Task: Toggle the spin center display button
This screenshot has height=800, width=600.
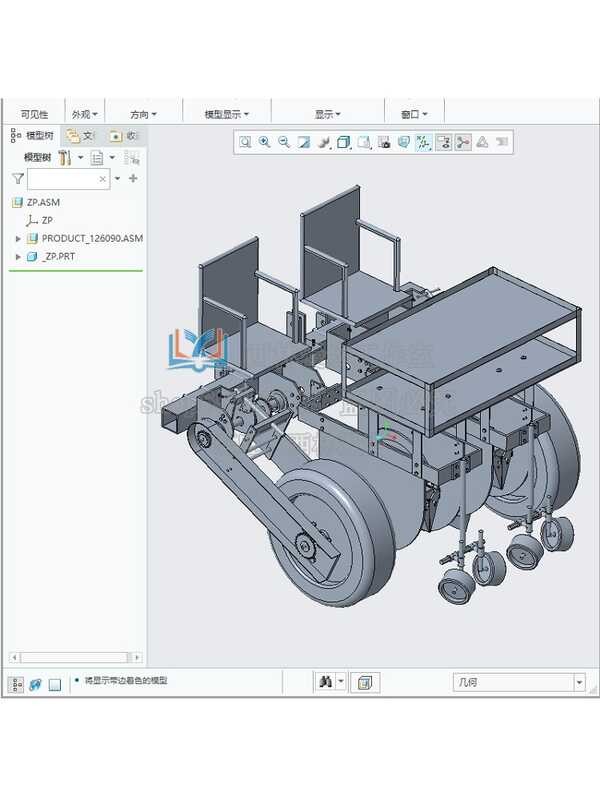Action: coord(463,143)
